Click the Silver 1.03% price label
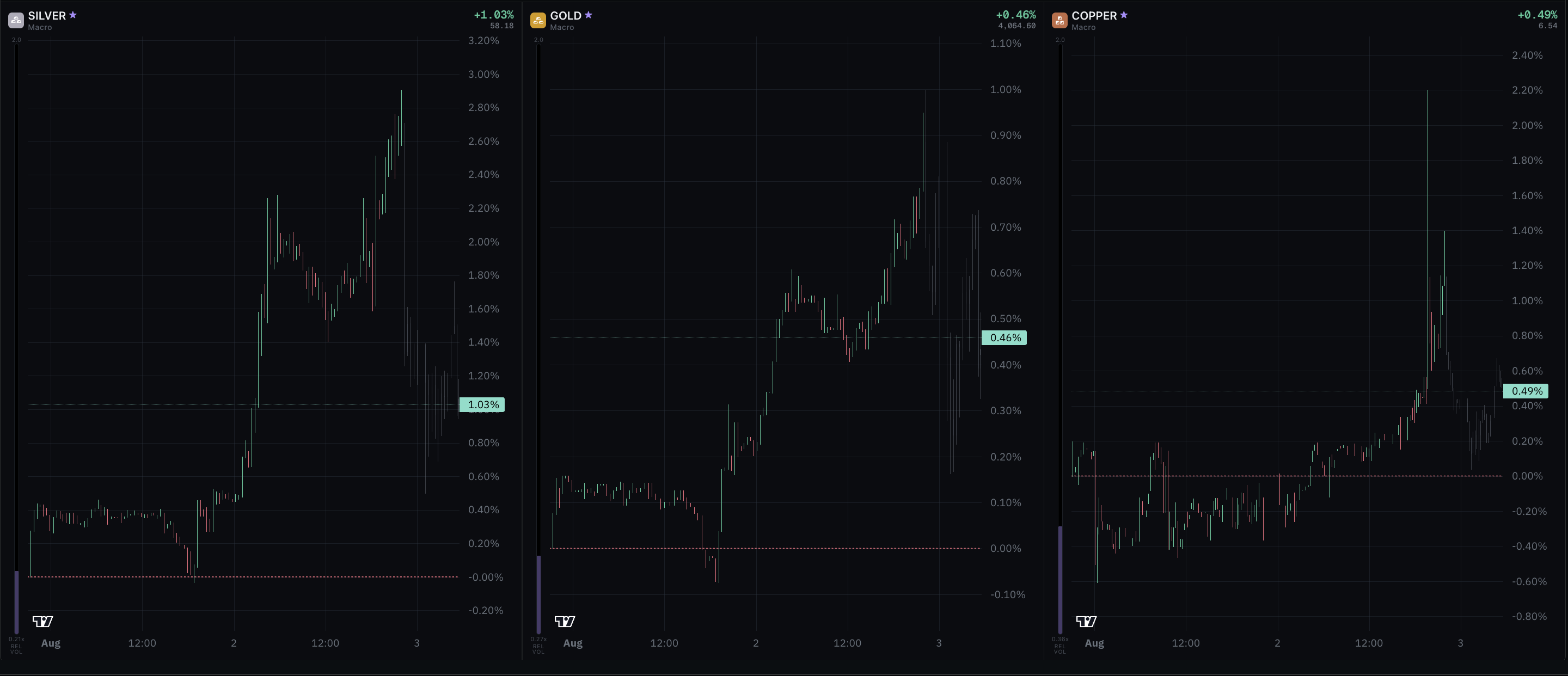Image resolution: width=1568 pixels, height=676 pixels. point(482,404)
